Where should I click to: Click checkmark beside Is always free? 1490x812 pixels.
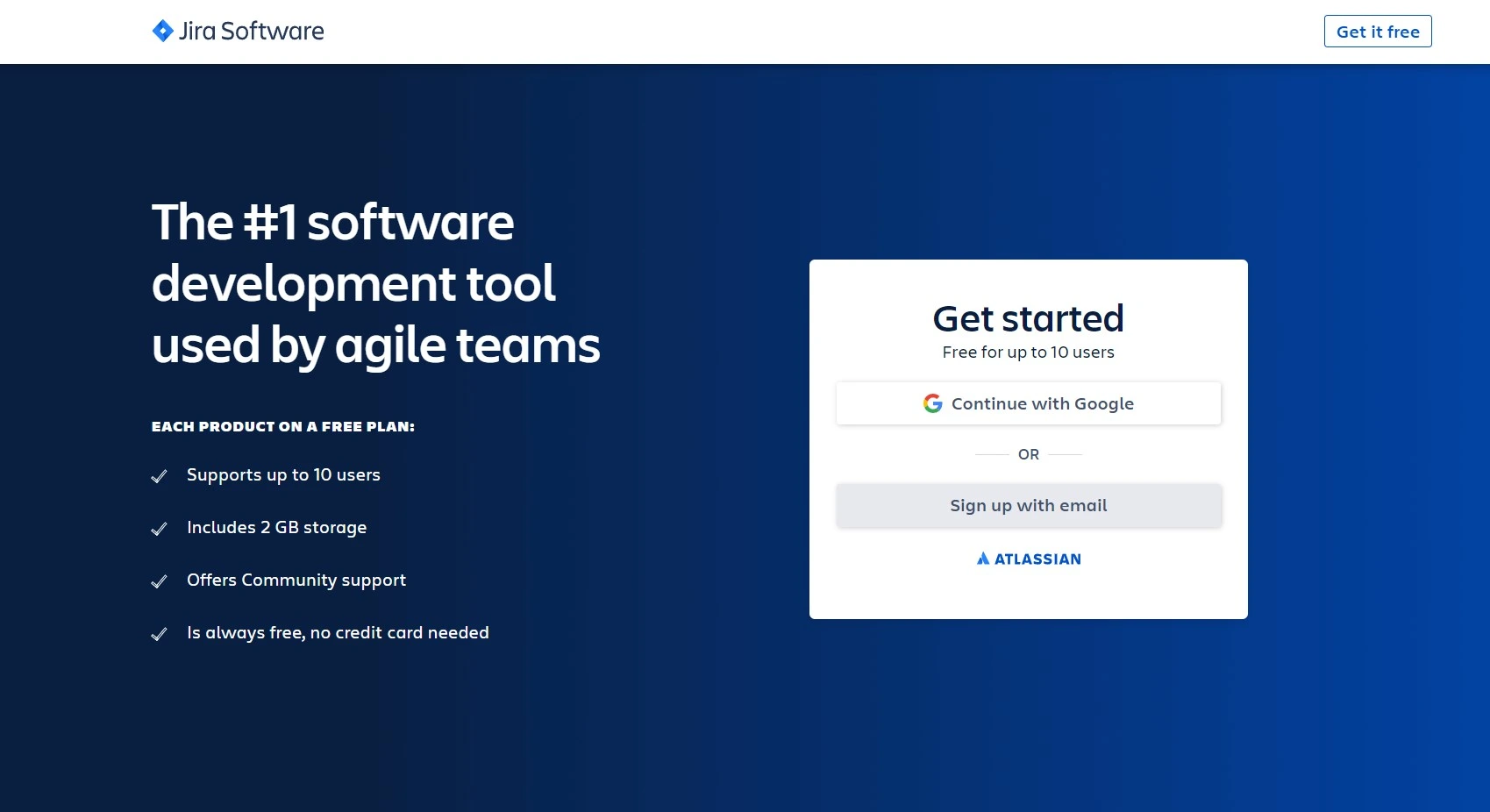[159, 634]
